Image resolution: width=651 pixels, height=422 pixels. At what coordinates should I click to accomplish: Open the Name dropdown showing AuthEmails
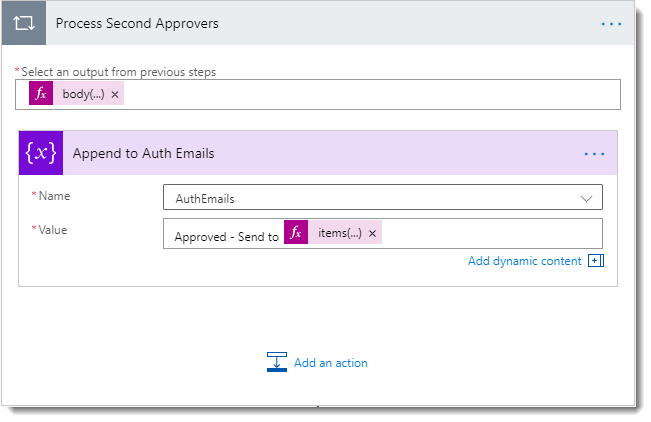pos(370,198)
